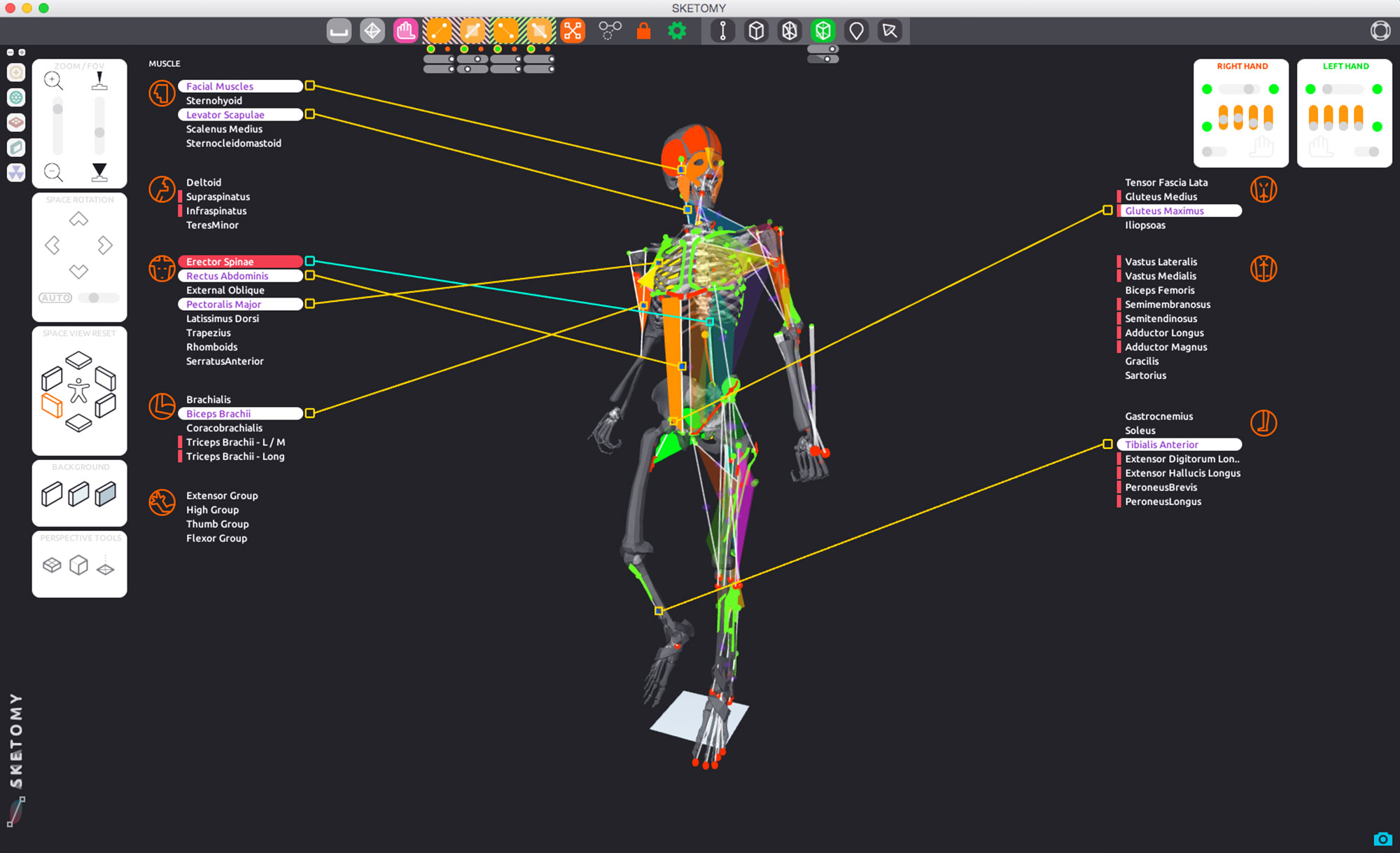This screenshot has width=1400, height=853.
Task: Expand panels with the plus button
Action: [22, 53]
